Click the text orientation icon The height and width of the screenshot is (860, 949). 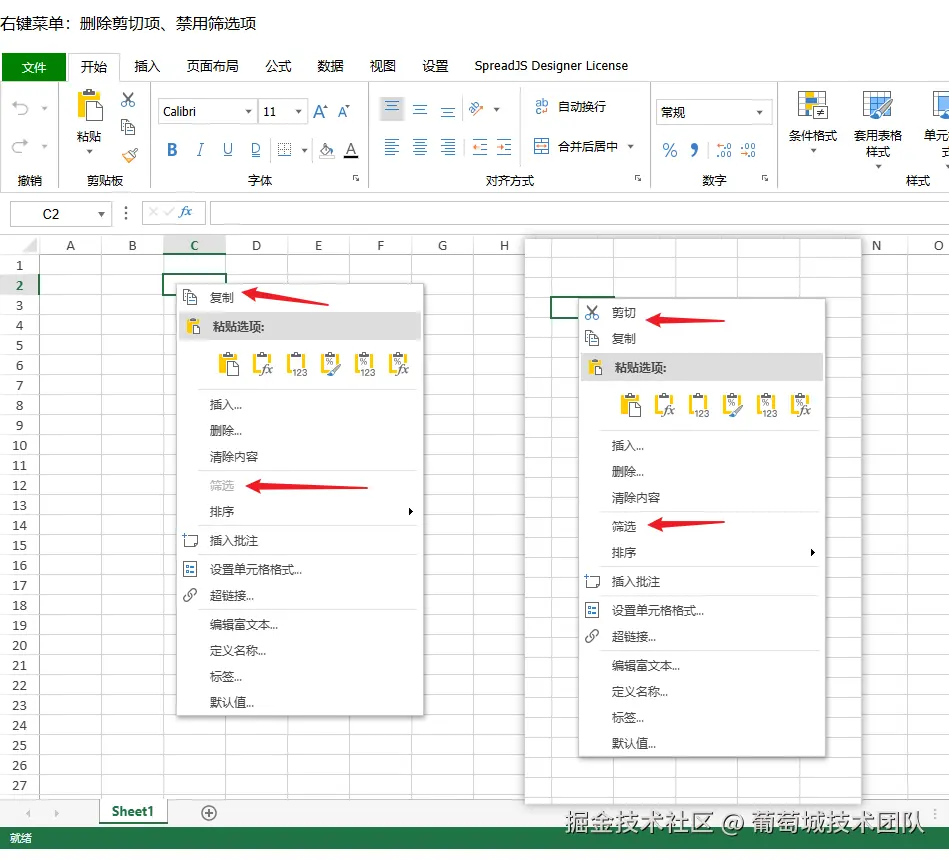pos(476,109)
